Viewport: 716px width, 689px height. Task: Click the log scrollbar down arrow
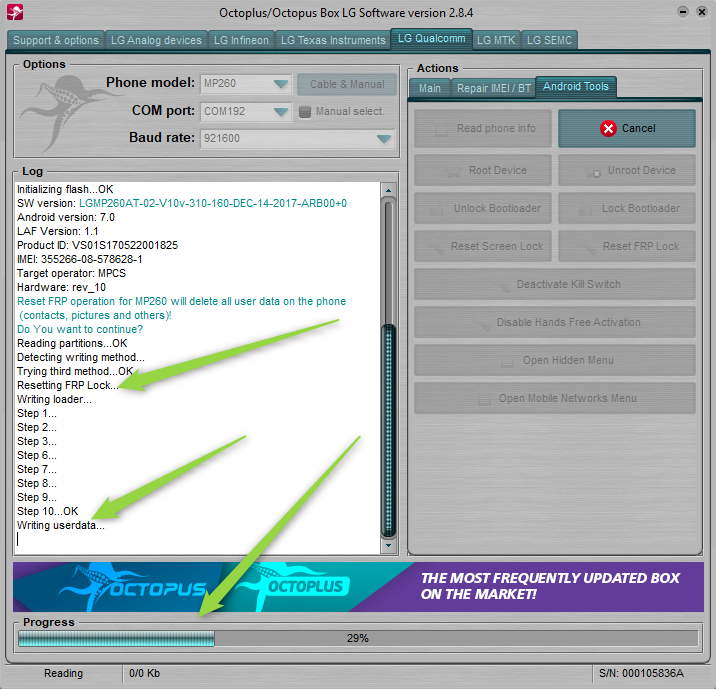[x=388, y=545]
